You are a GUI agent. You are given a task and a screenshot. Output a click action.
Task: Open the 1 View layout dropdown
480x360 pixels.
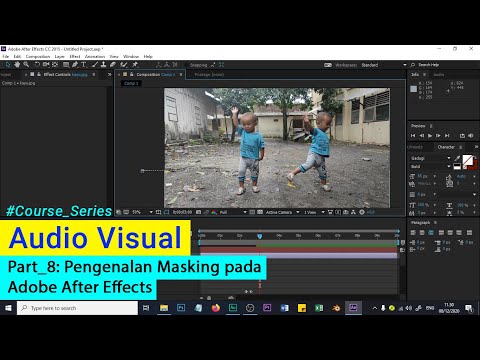[x=314, y=212]
